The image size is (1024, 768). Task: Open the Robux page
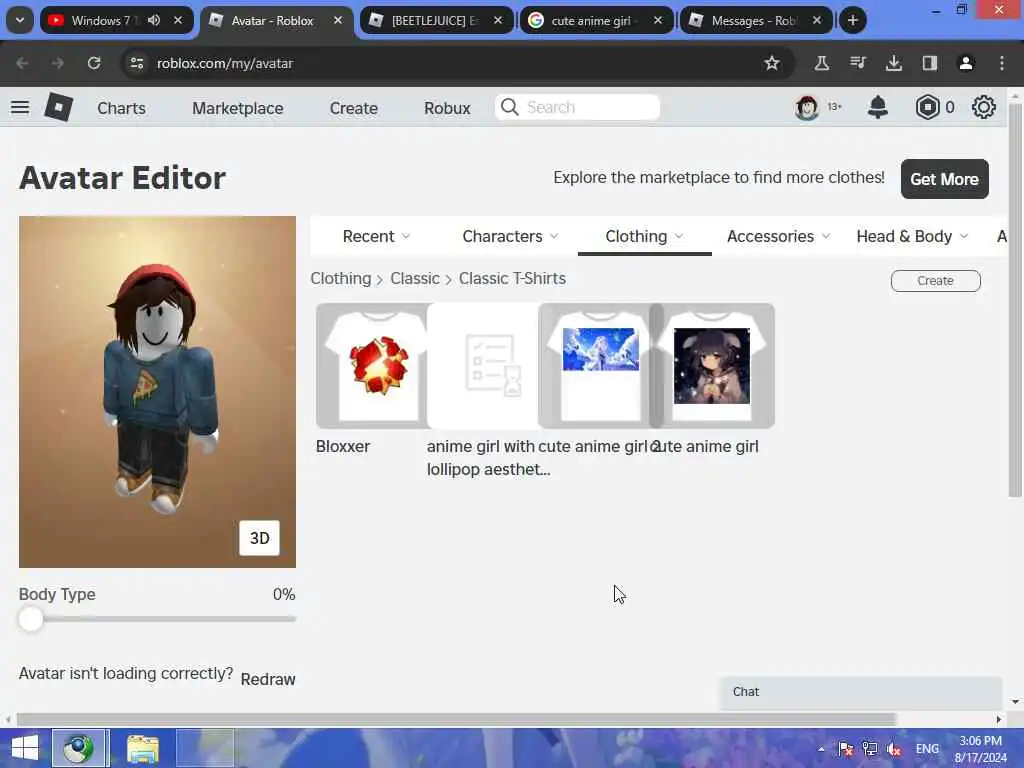[447, 108]
